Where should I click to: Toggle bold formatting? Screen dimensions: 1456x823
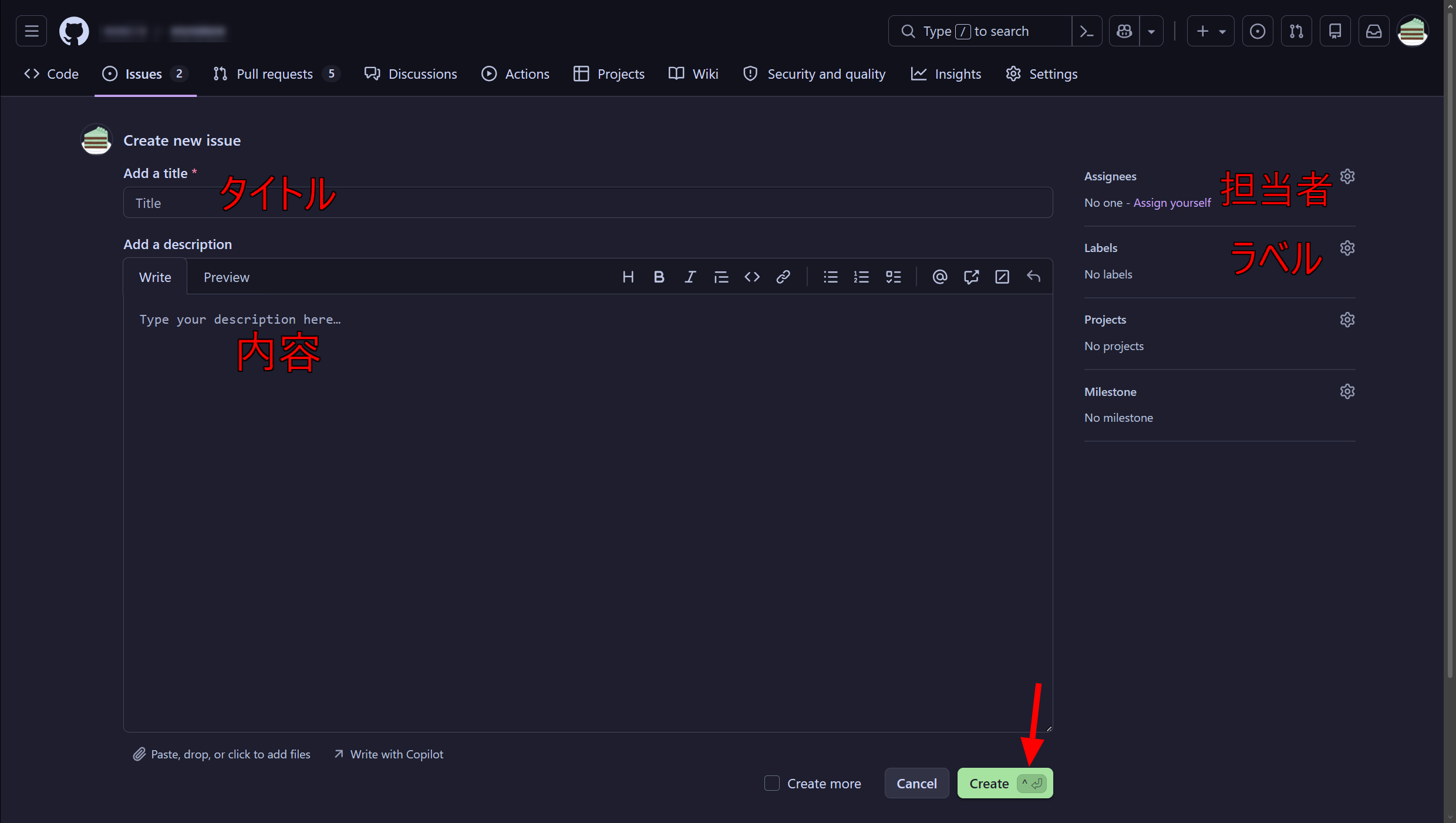tap(659, 277)
